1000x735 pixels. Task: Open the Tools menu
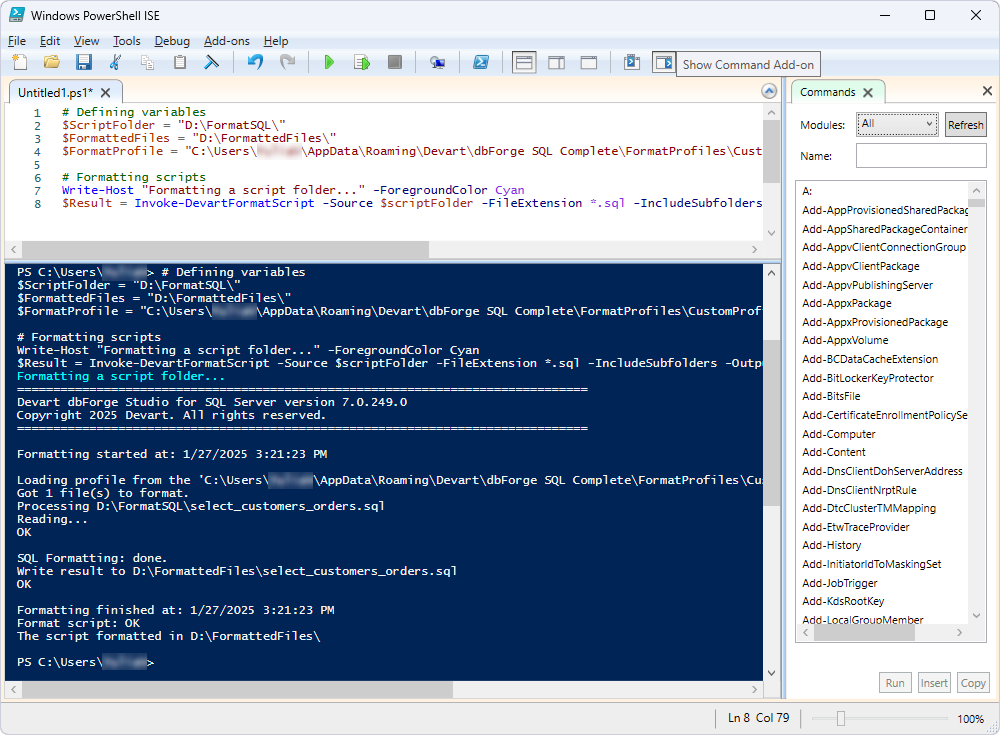pos(126,41)
